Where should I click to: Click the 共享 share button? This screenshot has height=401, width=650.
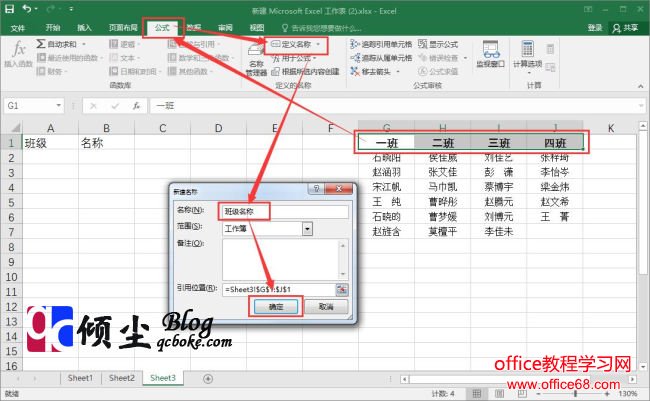tap(626, 28)
